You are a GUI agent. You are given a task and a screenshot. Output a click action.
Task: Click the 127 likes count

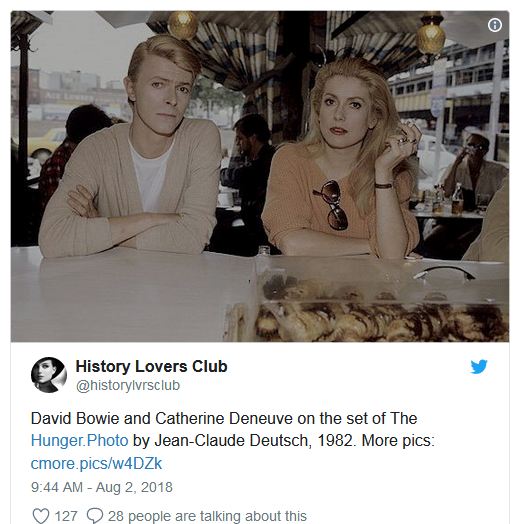tap(66, 516)
